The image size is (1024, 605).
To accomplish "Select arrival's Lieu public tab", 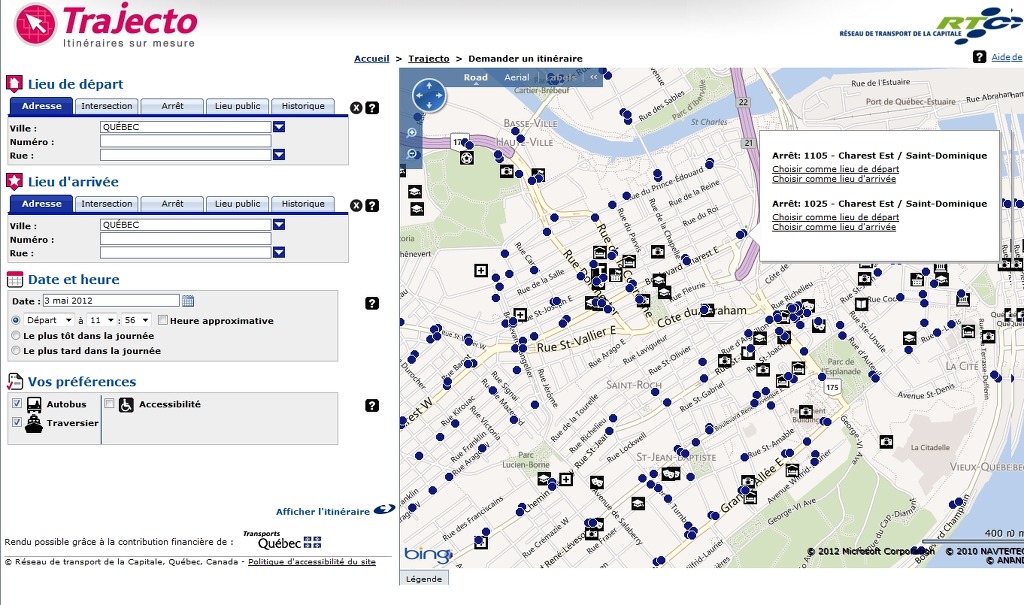I will 237,204.
